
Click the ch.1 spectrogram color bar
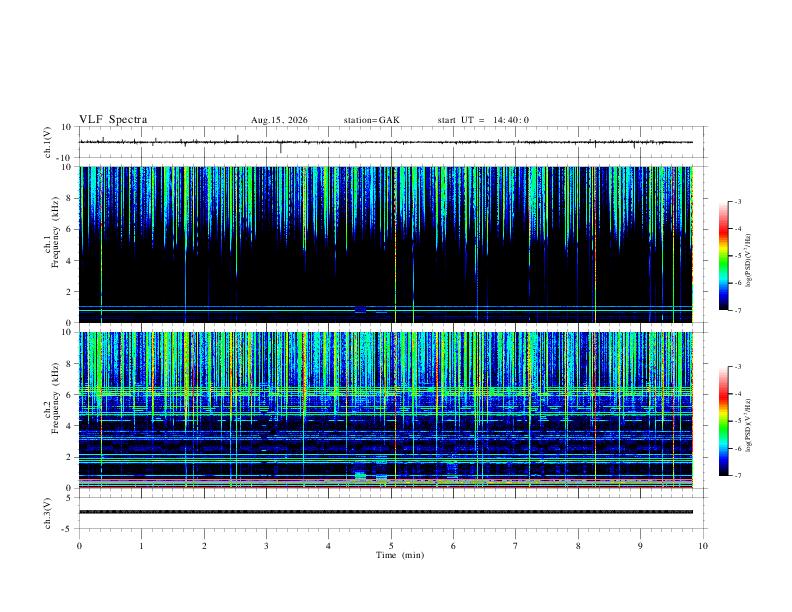point(724,256)
